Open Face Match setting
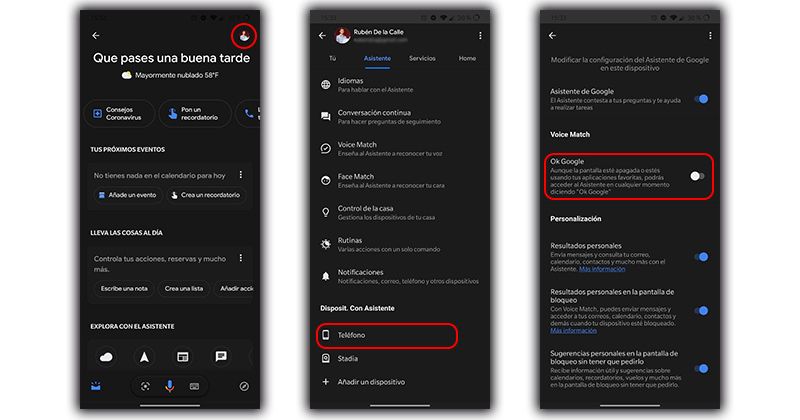Image resolution: width=800 pixels, height=420 pixels. pyautogui.click(x=400, y=181)
